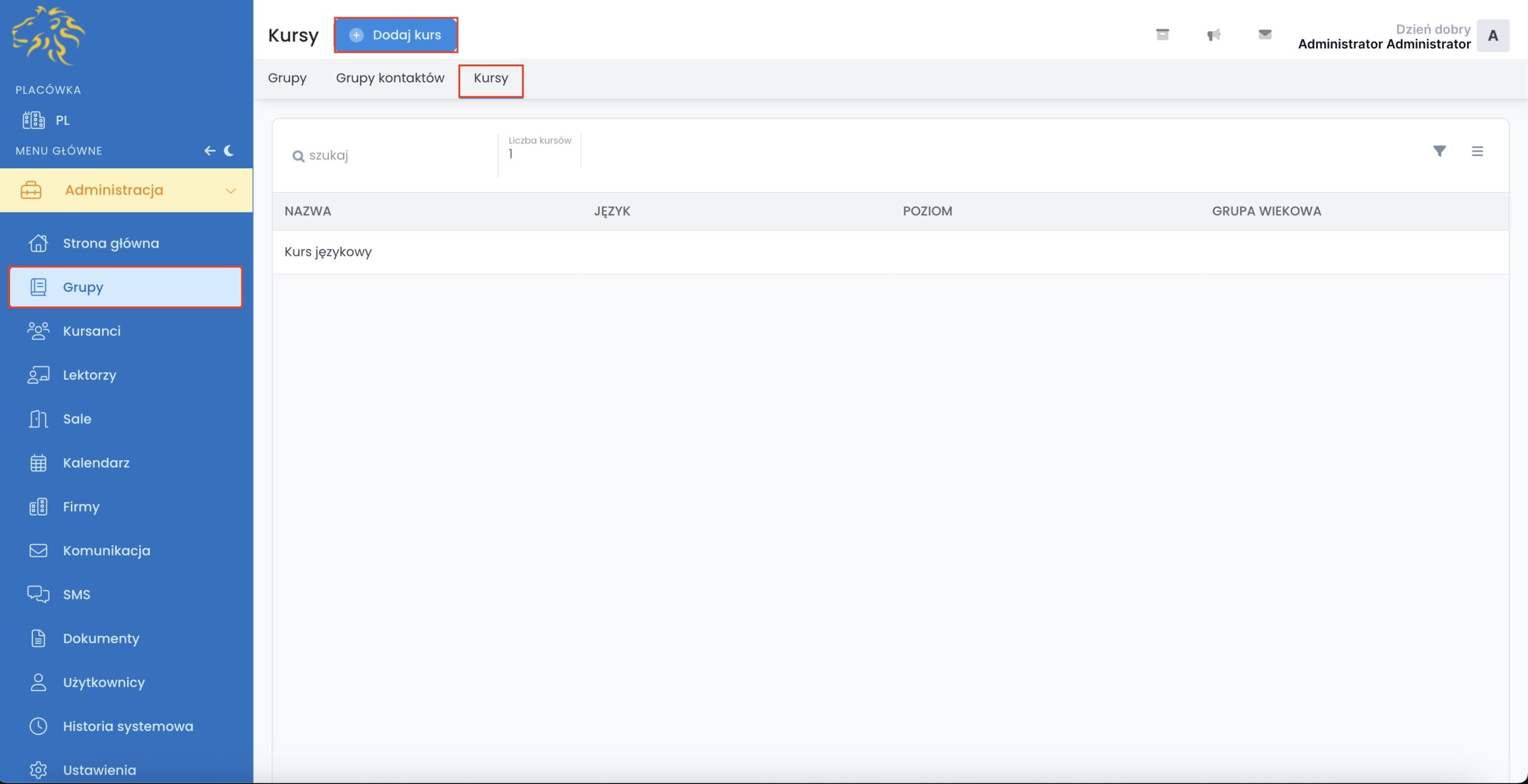The image size is (1528, 784).
Task: Click the lion logo in sidebar
Action: coord(48,35)
